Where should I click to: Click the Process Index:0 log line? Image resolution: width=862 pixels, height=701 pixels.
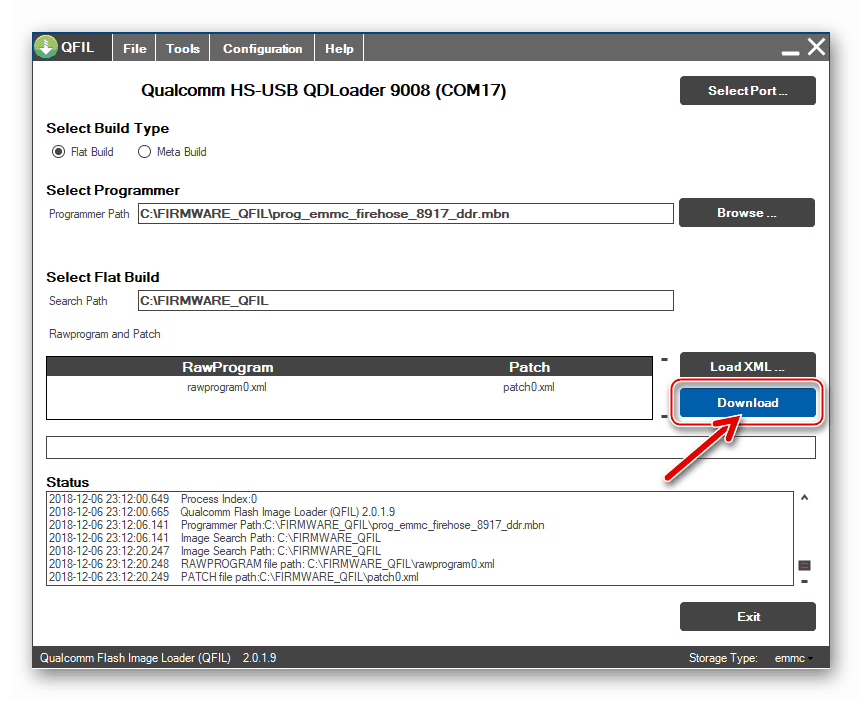point(153,499)
